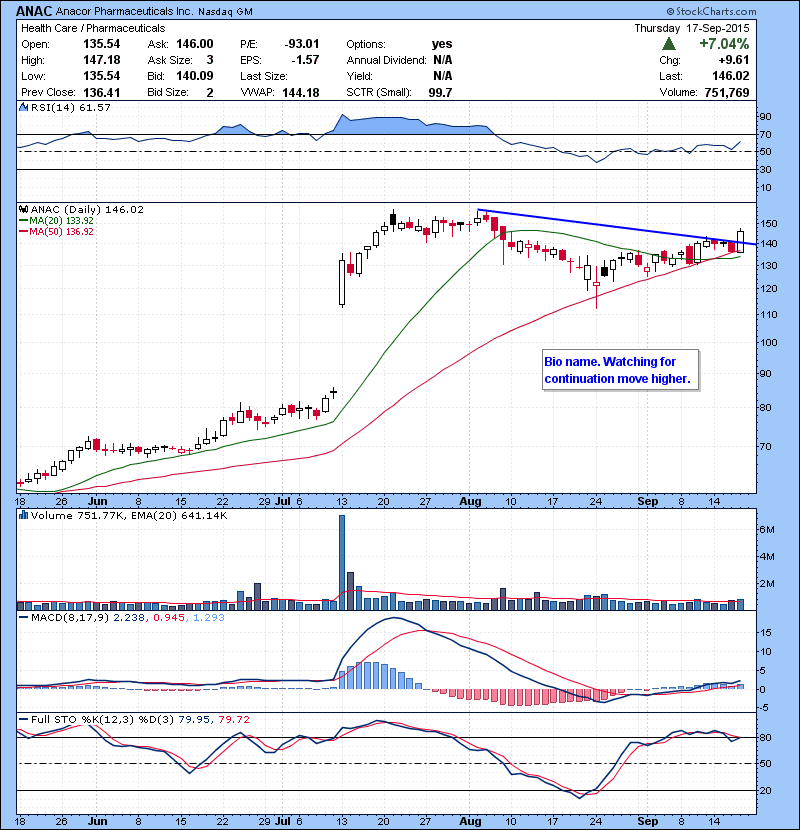Click the tallest volume bar on July 13

[341, 562]
